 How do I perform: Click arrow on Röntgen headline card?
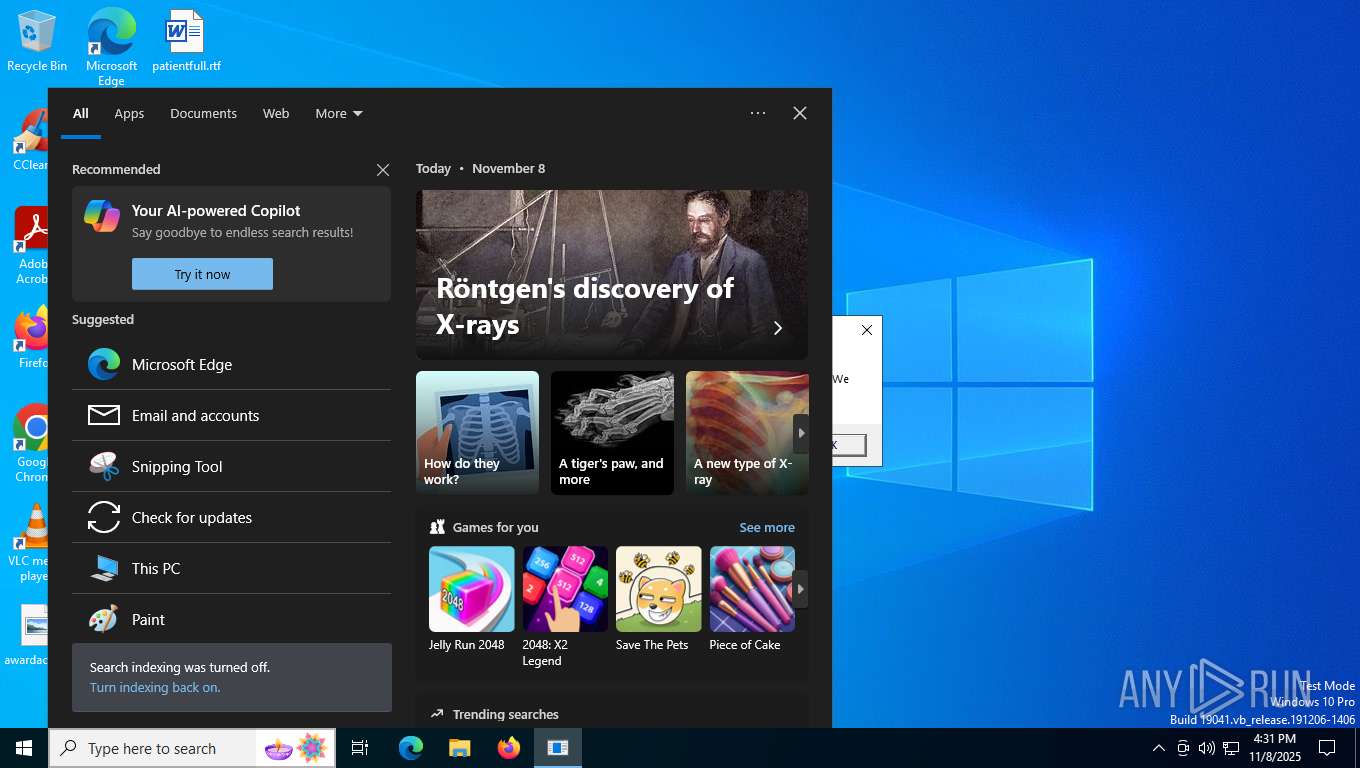778,328
